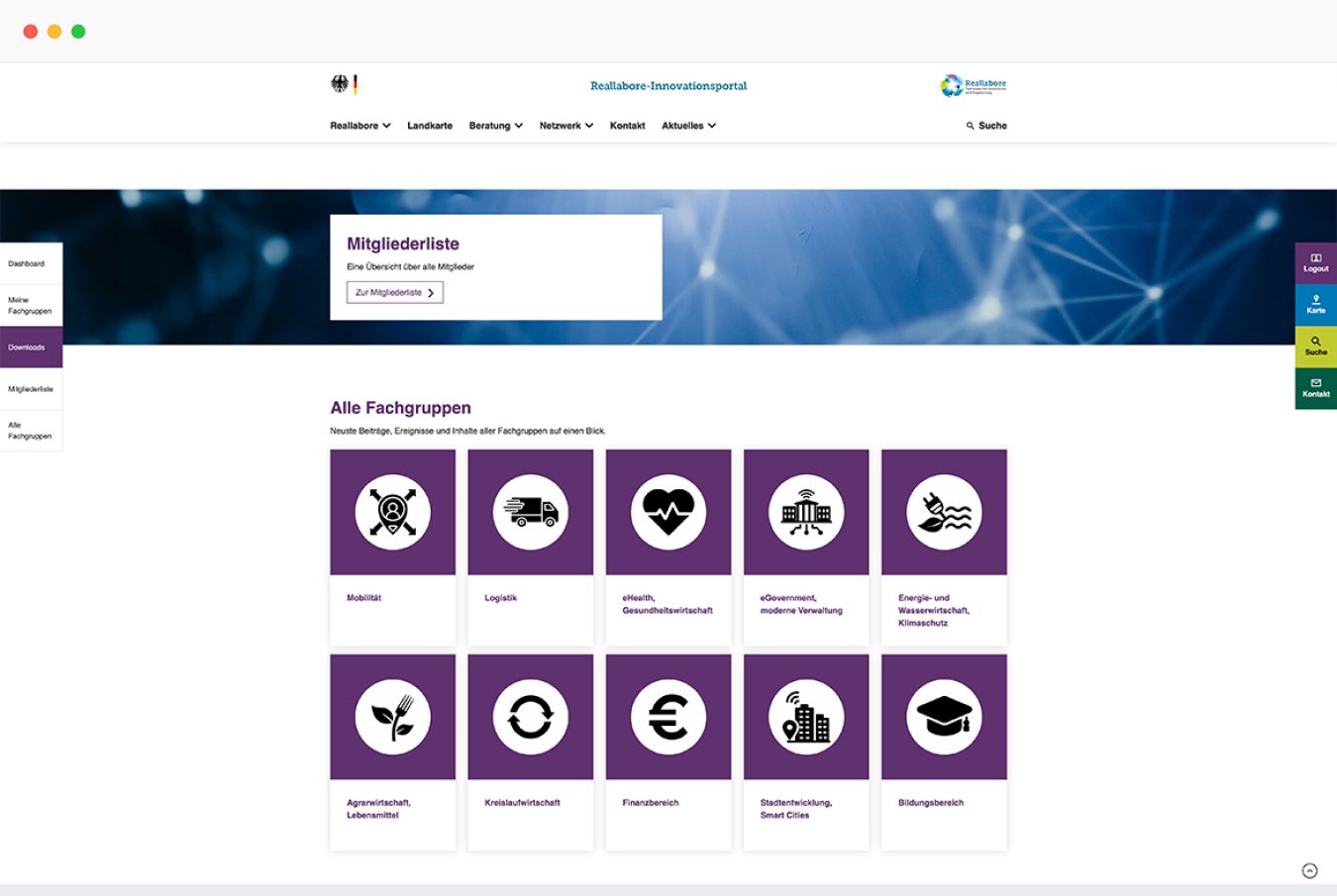Click the Stadtentwicklung Smart Cities icon
Screen dimensions: 1337x896
(x=805, y=717)
